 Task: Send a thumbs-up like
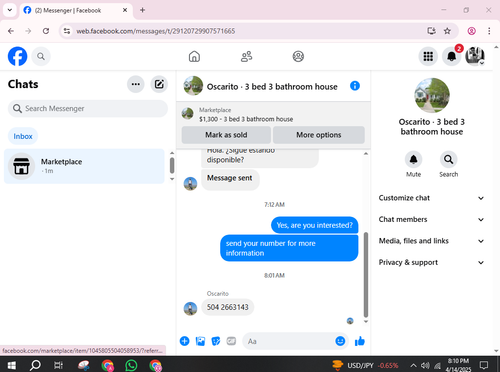tap(360, 341)
